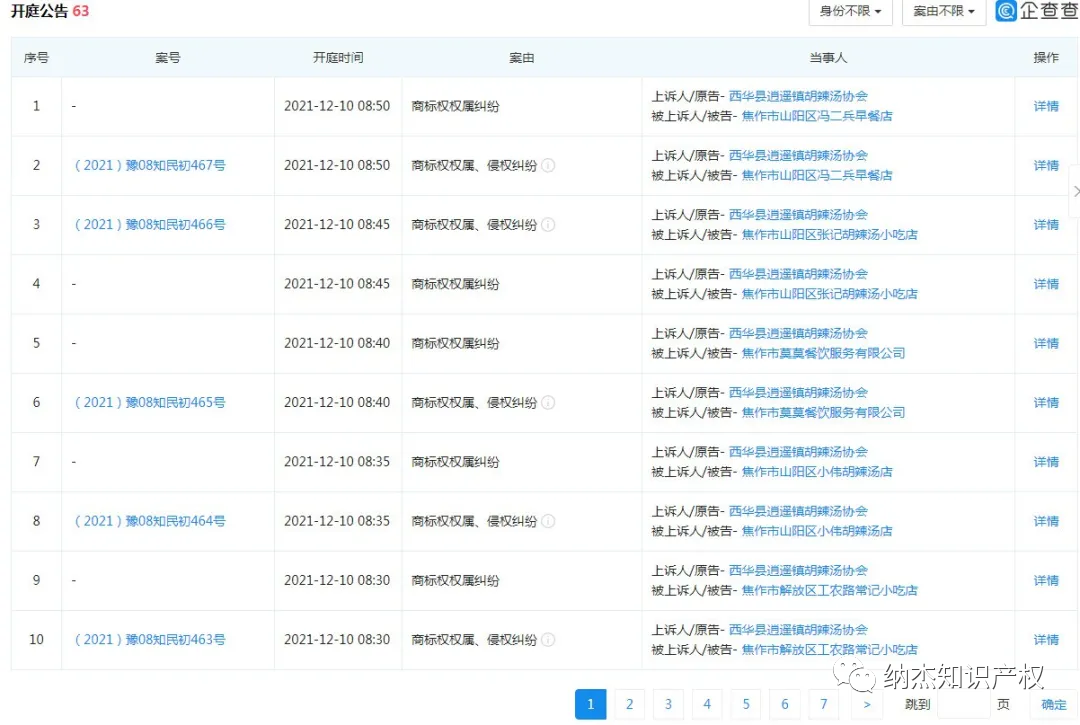View 详情 for row 1
The width and height of the screenshot is (1080, 725).
[1046, 106]
